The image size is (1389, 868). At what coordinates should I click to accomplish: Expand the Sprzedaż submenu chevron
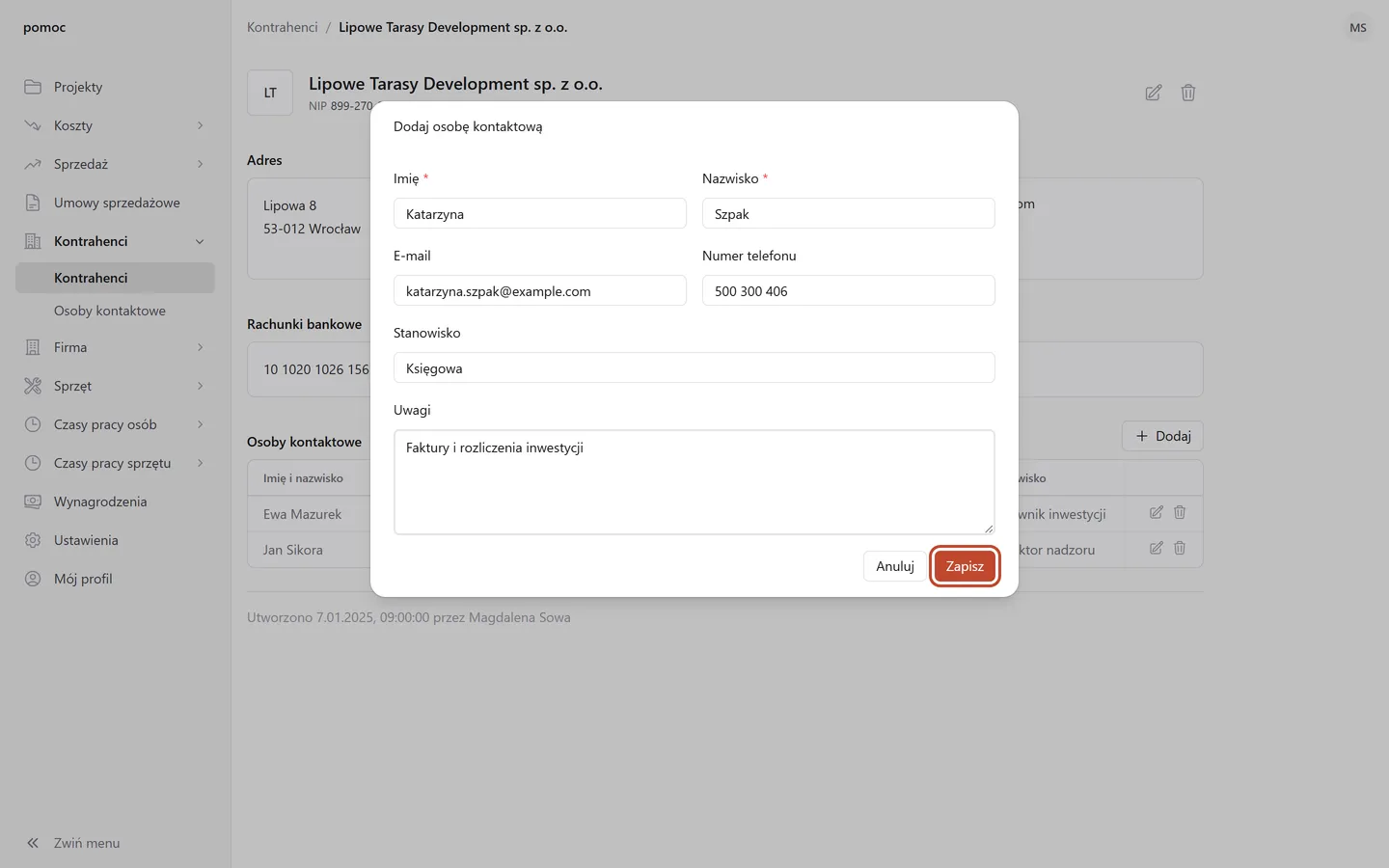point(201,164)
